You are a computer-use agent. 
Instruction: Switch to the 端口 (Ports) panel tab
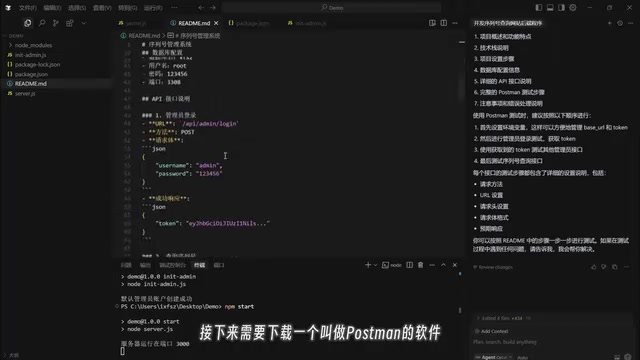click(x=219, y=265)
